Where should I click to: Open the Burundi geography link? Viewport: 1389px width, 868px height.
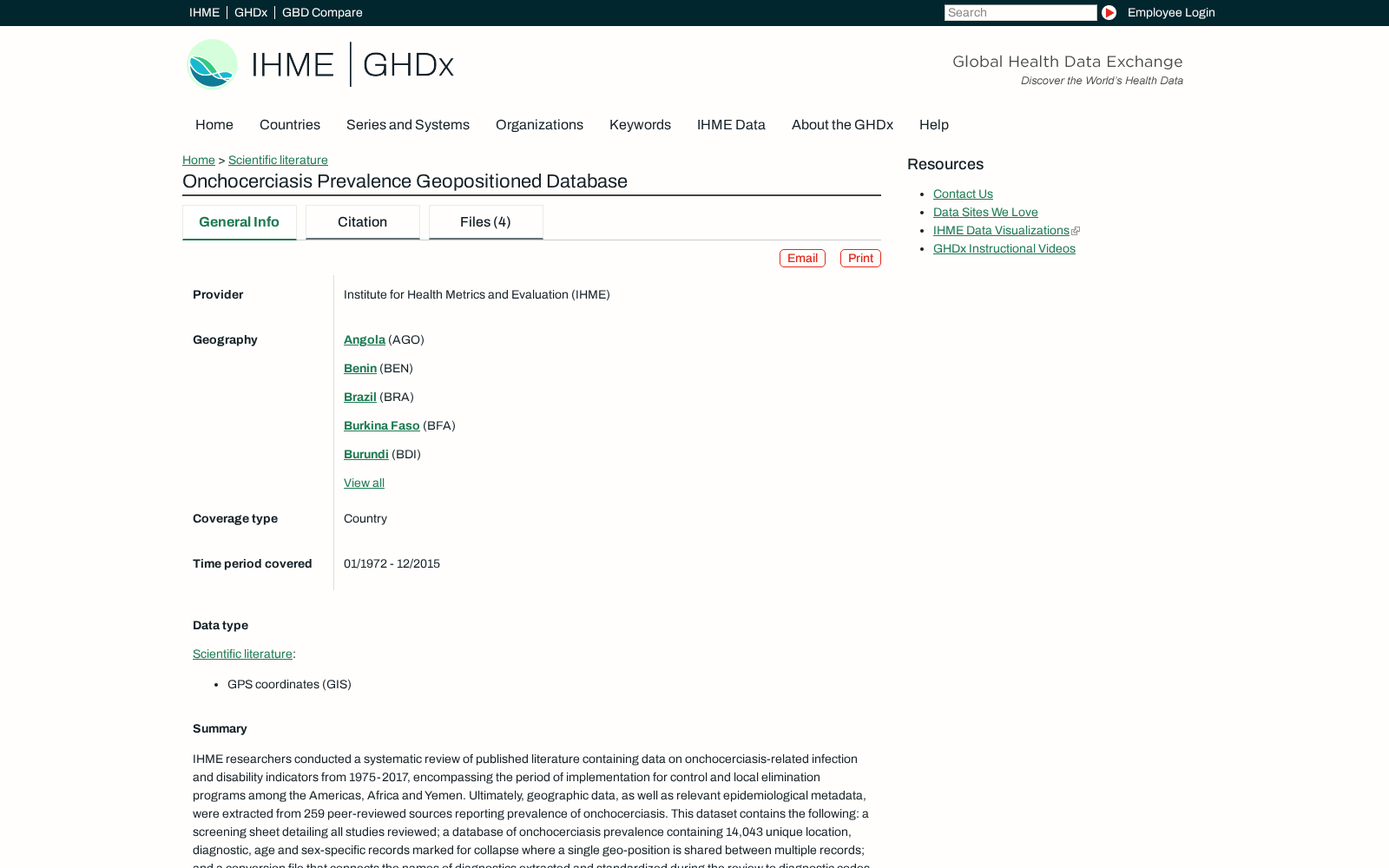tap(366, 454)
